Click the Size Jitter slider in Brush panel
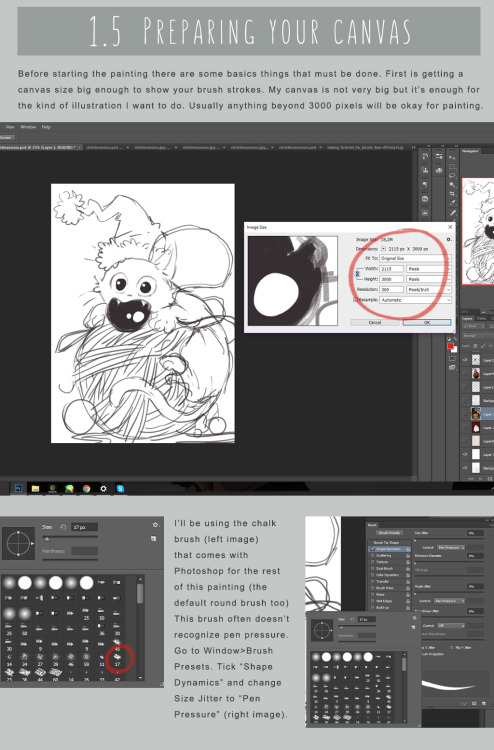Image resolution: width=494 pixels, height=750 pixels. click(450, 539)
